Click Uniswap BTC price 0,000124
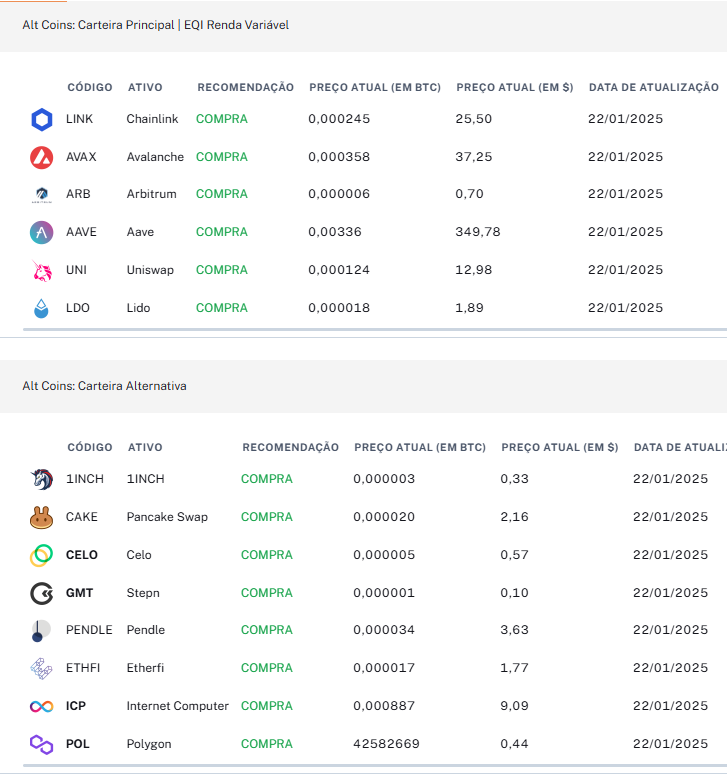Viewport: 727px width, 775px height. tap(339, 270)
